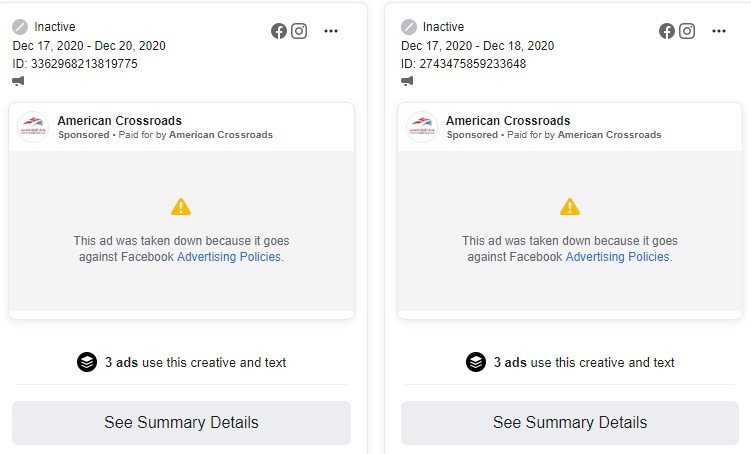Click See Summary Details button on right card
The image size is (751, 454).
[570, 423]
